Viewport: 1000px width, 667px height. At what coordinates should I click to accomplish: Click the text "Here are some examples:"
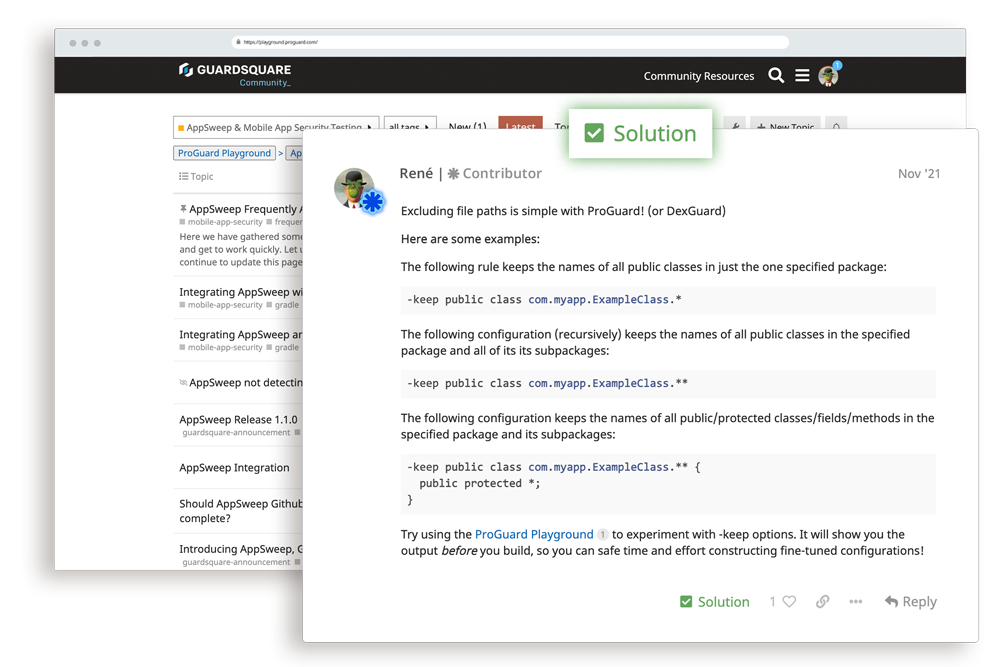click(x=470, y=239)
